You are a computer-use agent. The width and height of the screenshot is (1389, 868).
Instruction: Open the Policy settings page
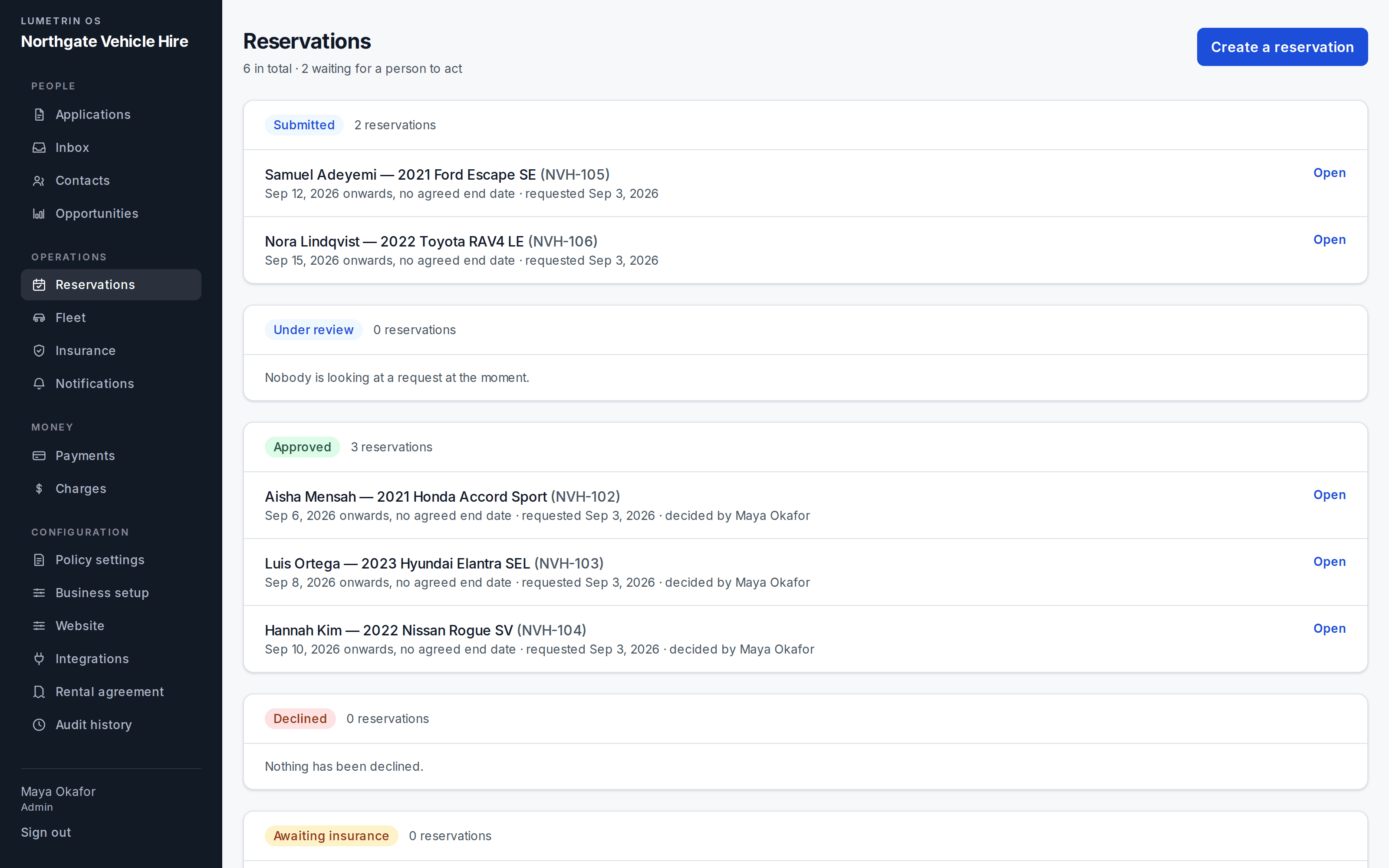pyautogui.click(x=111, y=560)
